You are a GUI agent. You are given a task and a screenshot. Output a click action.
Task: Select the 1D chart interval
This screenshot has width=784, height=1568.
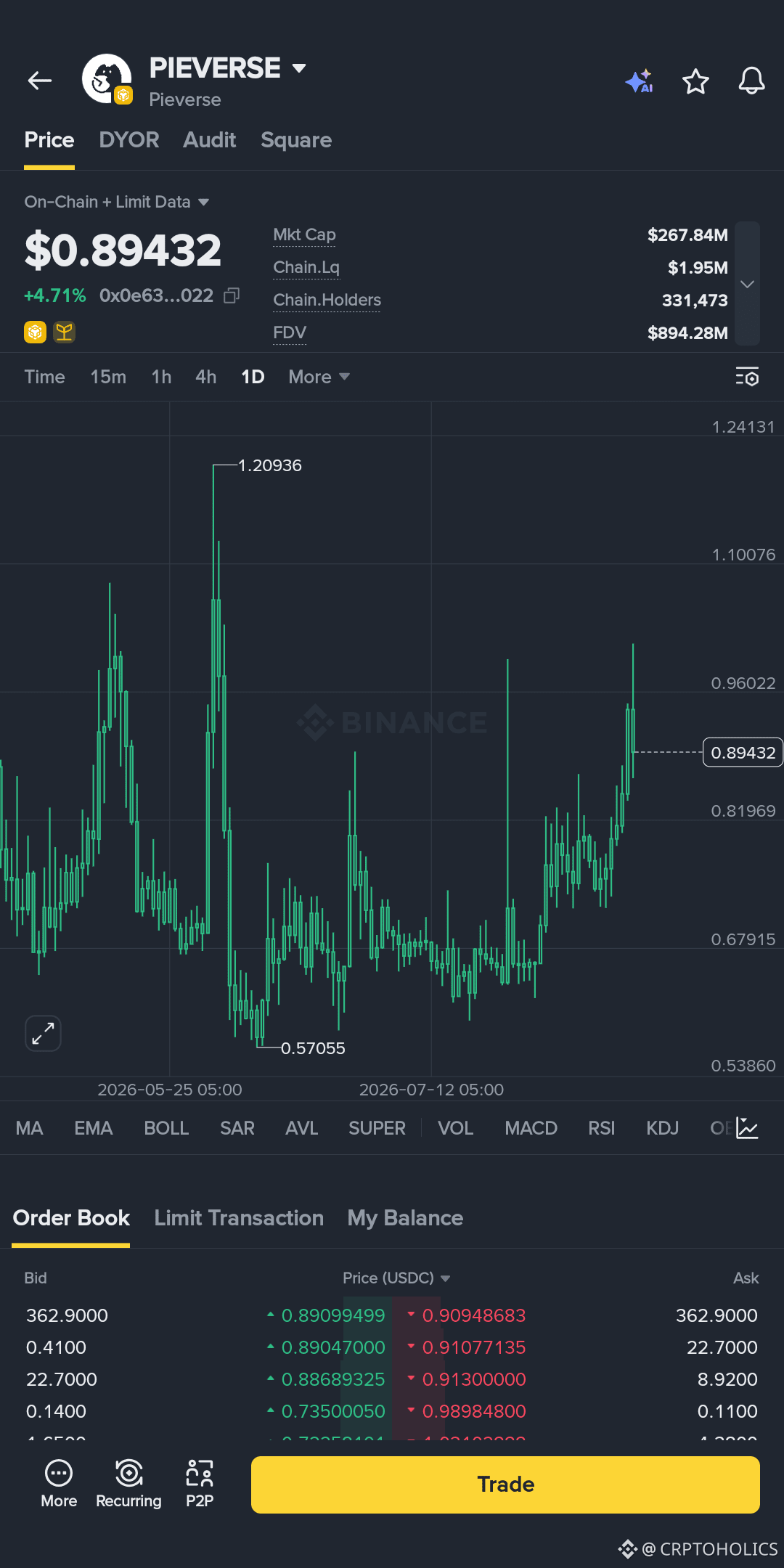click(x=253, y=377)
